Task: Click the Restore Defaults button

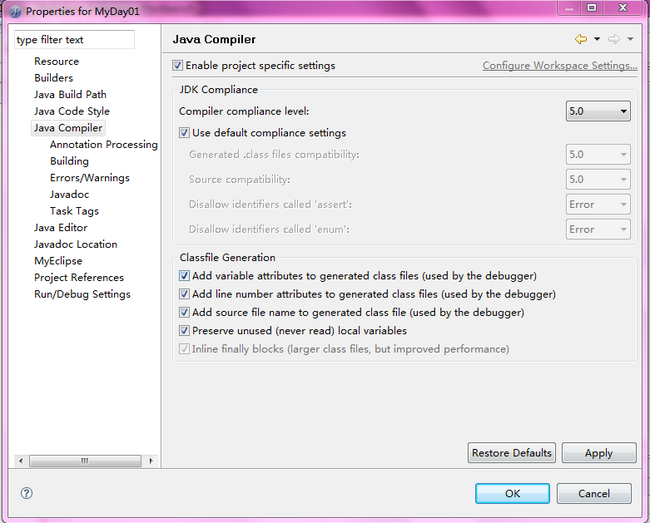Action: pyautogui.click(x=512, y=453)
